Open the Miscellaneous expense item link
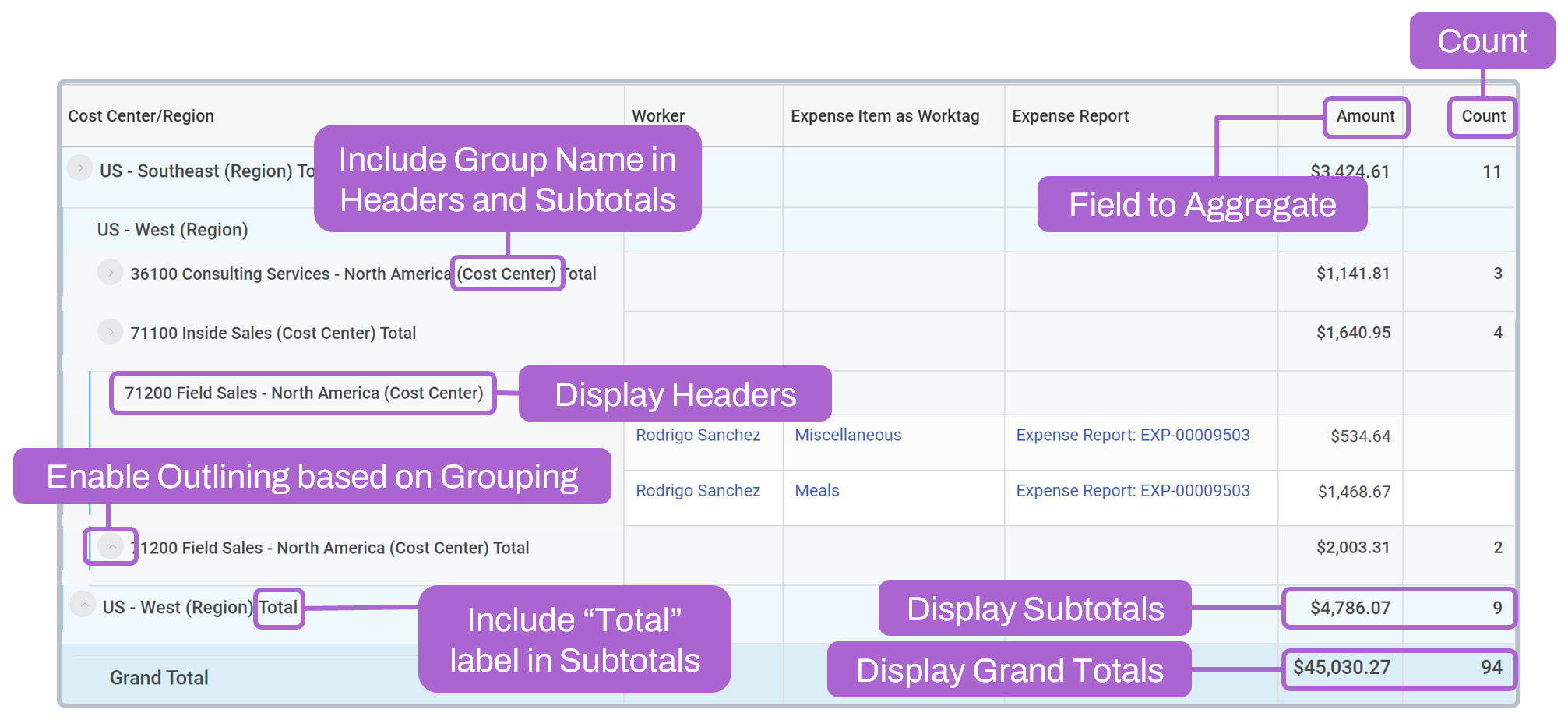The image size is (1568, 727). [x=848, y=435]
